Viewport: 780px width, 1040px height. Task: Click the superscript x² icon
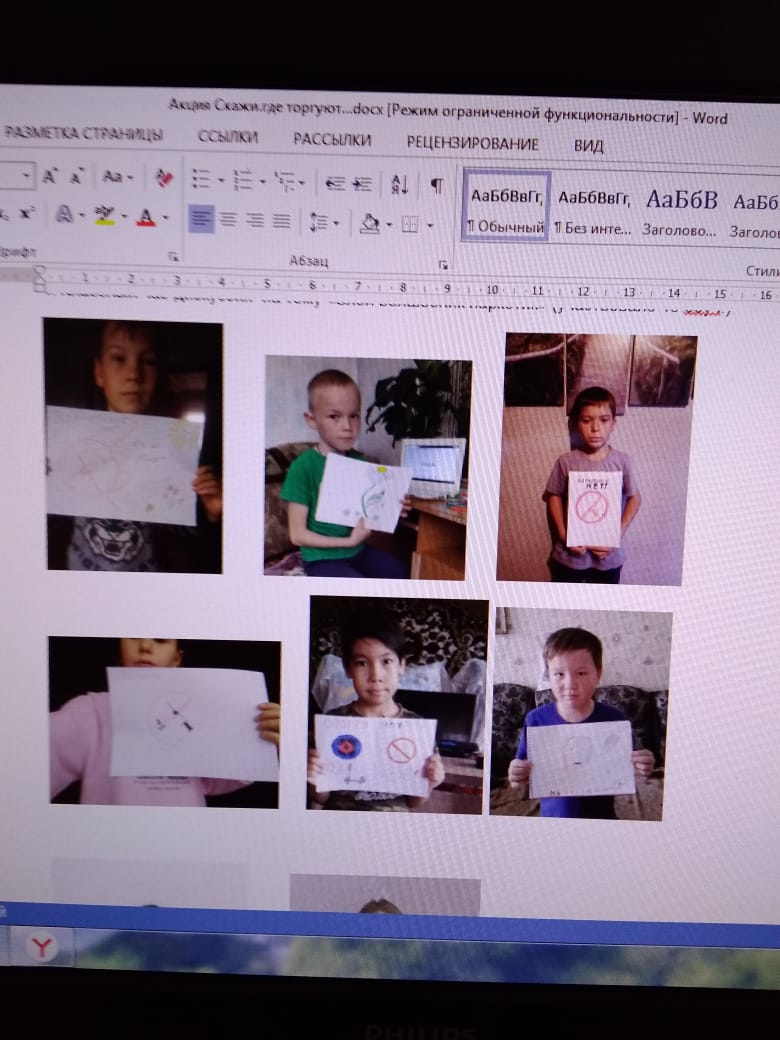pos(28,213)
